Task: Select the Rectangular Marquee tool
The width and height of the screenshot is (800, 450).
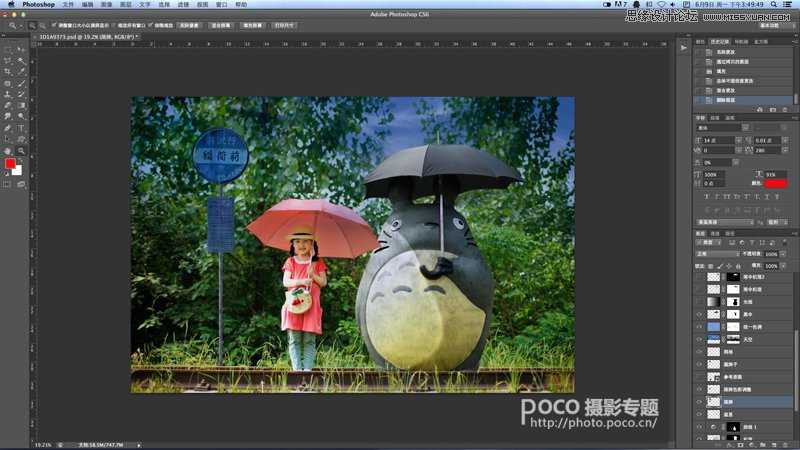Action: 7,49
